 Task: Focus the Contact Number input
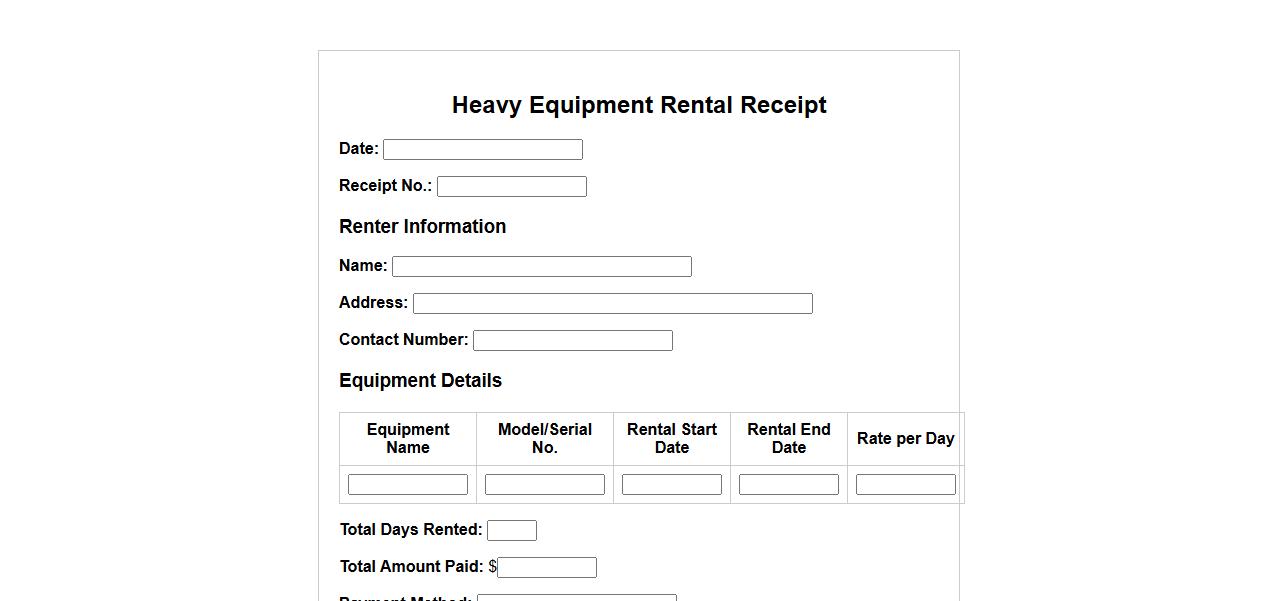572,341
